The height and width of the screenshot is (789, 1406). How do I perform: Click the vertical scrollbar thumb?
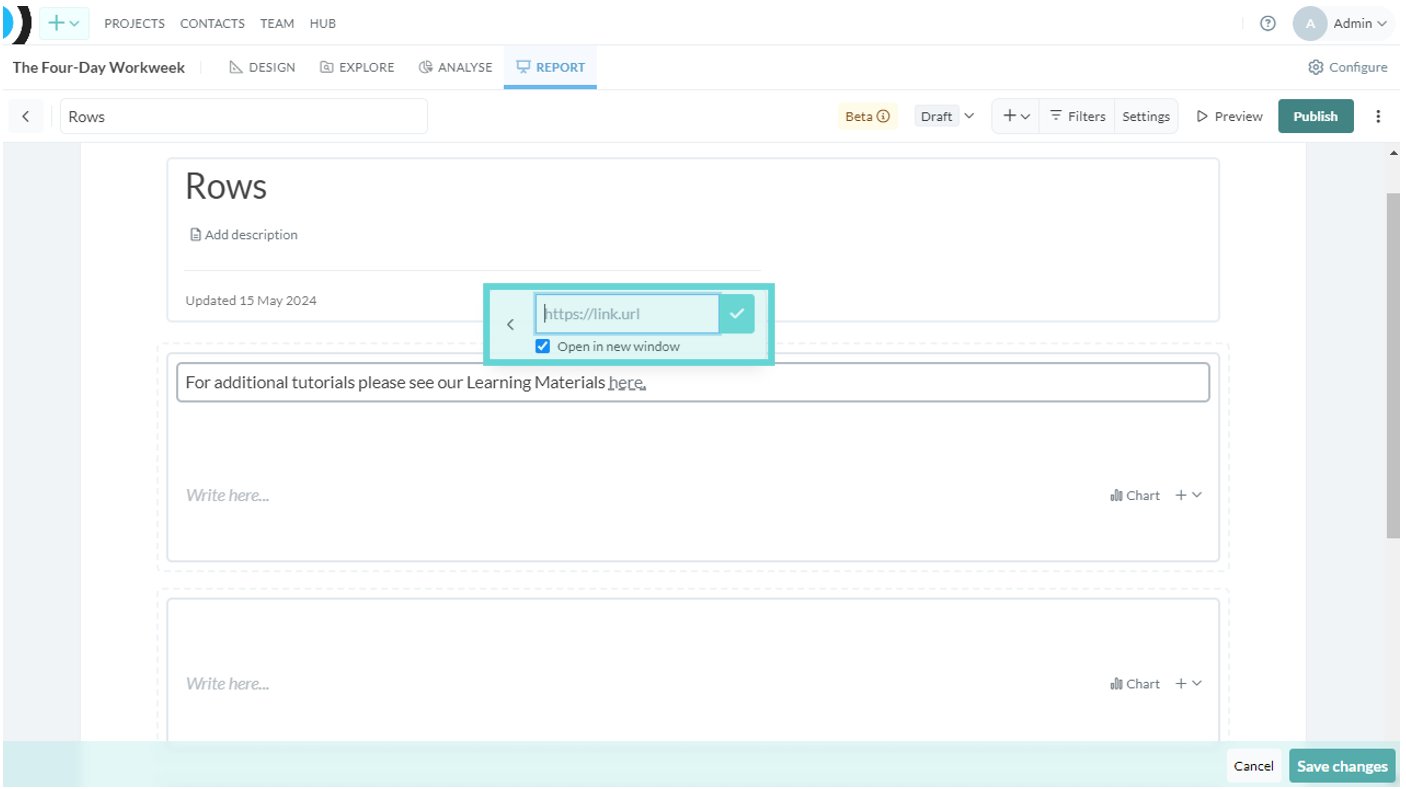(x=1393, y=365)
